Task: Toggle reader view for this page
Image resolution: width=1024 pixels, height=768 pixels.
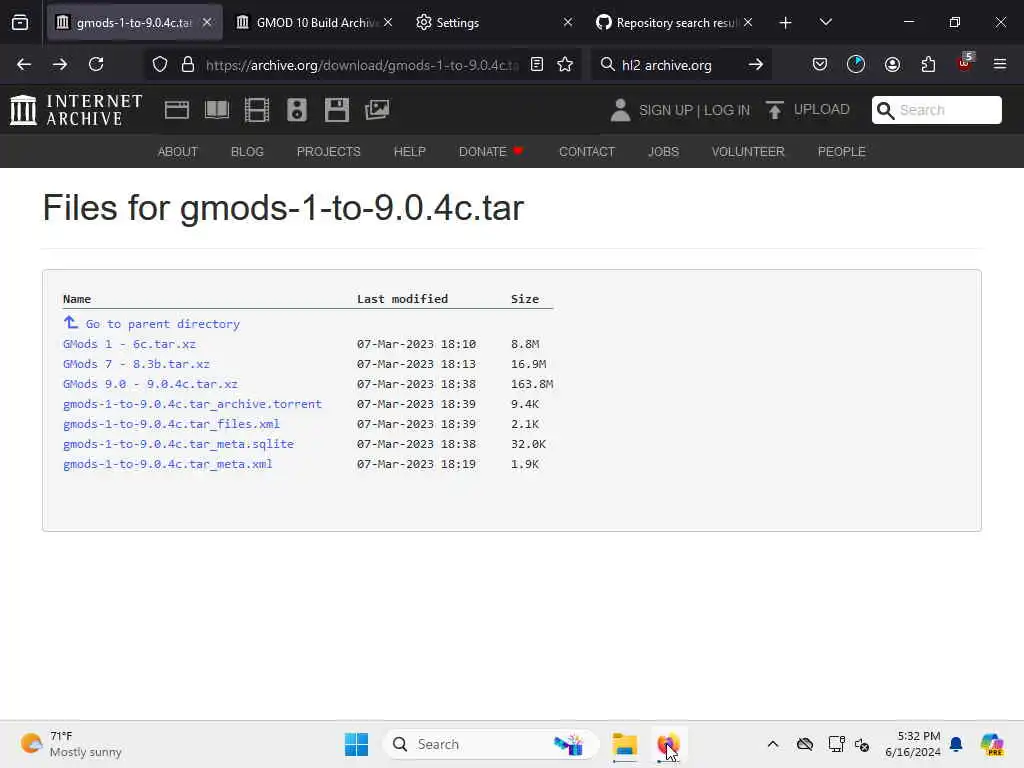Action: tap(537, 64)
